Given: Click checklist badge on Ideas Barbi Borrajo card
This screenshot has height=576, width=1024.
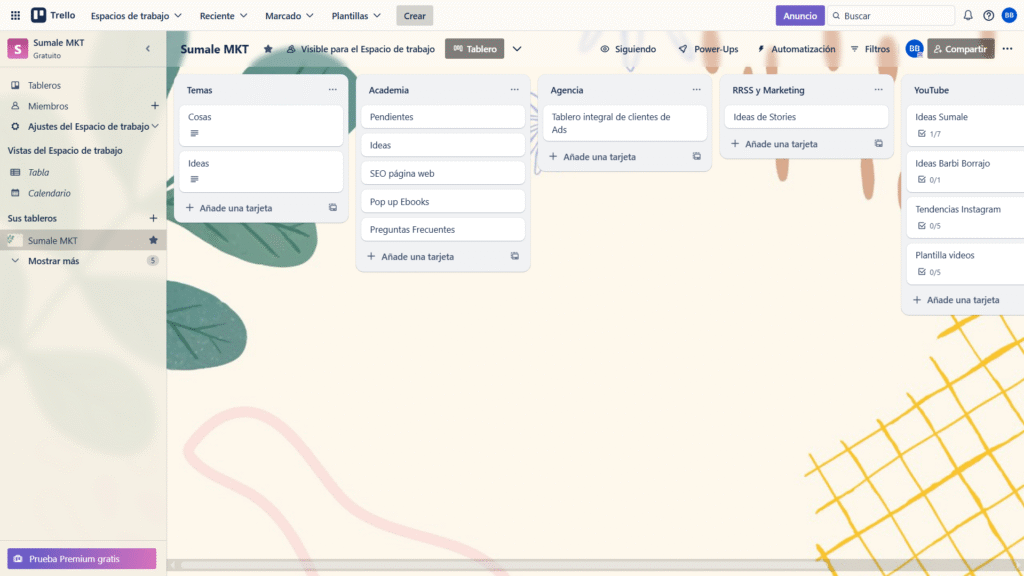Looking at the screenshot, I should click(x=928, y=180).
